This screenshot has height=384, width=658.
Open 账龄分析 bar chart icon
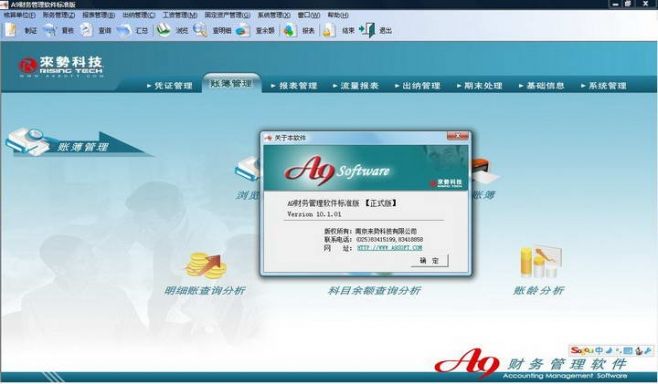[540, 262]
